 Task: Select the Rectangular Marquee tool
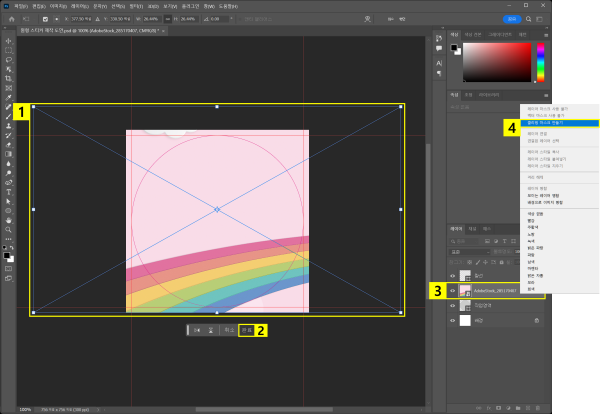[x=8, y=49]
